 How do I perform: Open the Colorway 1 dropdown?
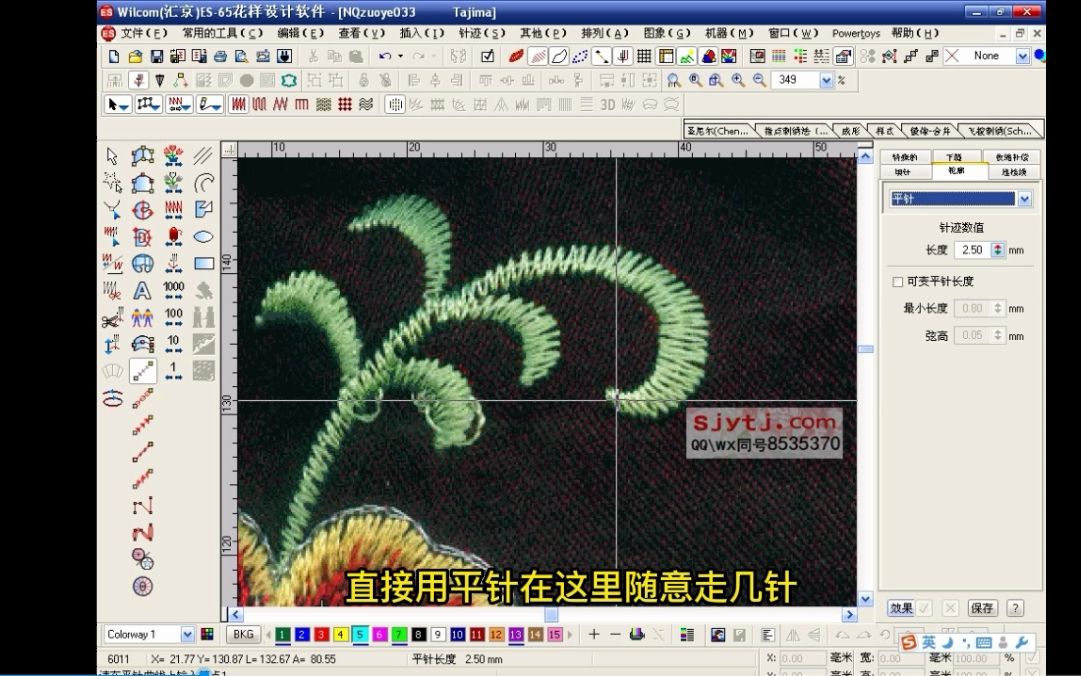coord(188,635)
